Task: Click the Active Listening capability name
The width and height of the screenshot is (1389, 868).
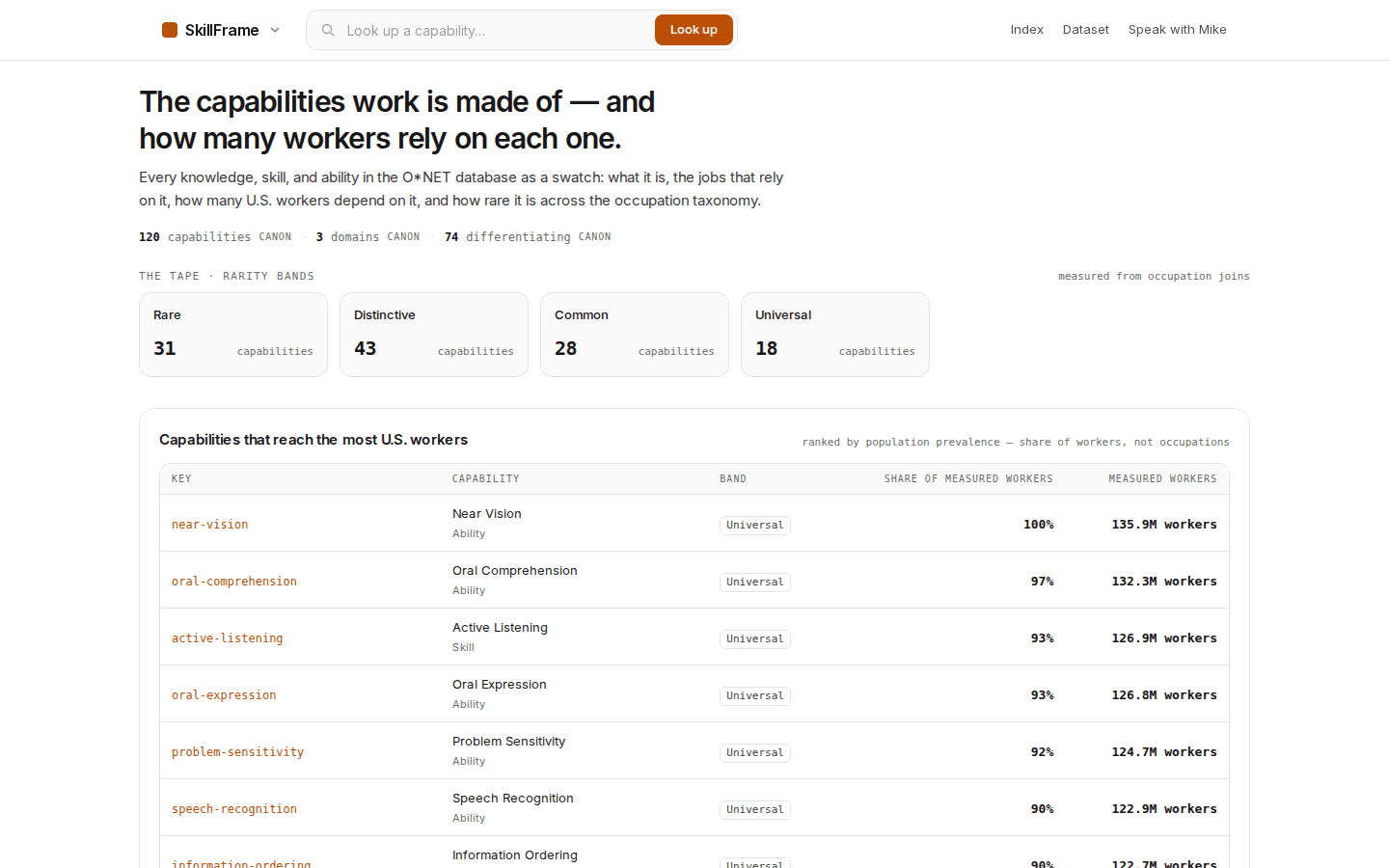Action: (500, 628)
